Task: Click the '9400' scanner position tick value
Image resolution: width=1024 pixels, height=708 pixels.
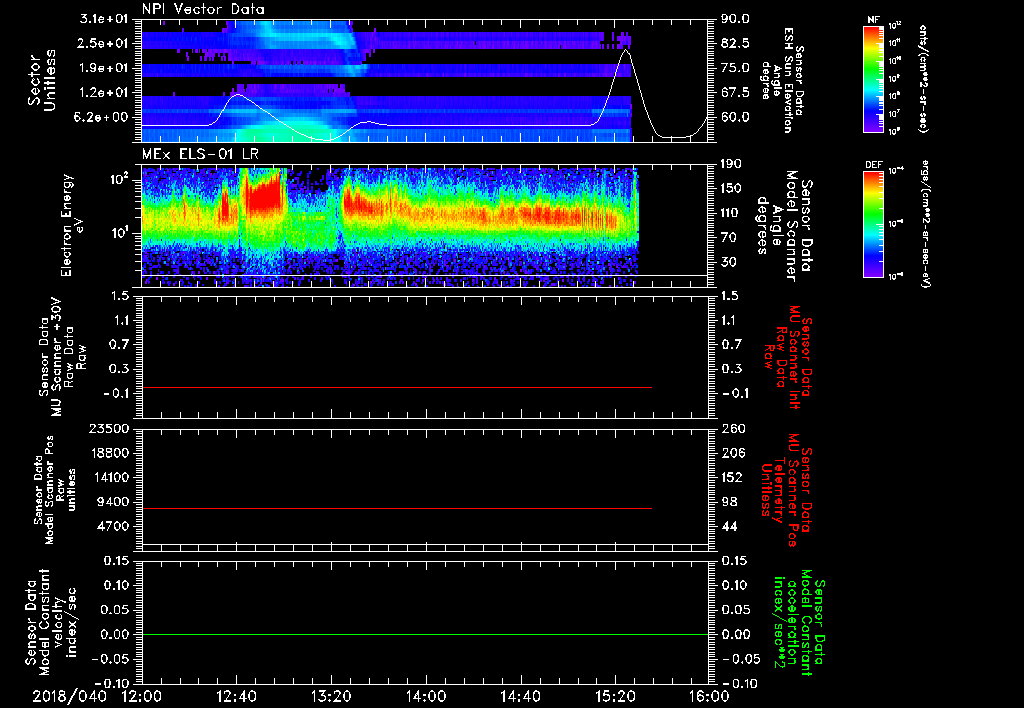Action: 116,502
